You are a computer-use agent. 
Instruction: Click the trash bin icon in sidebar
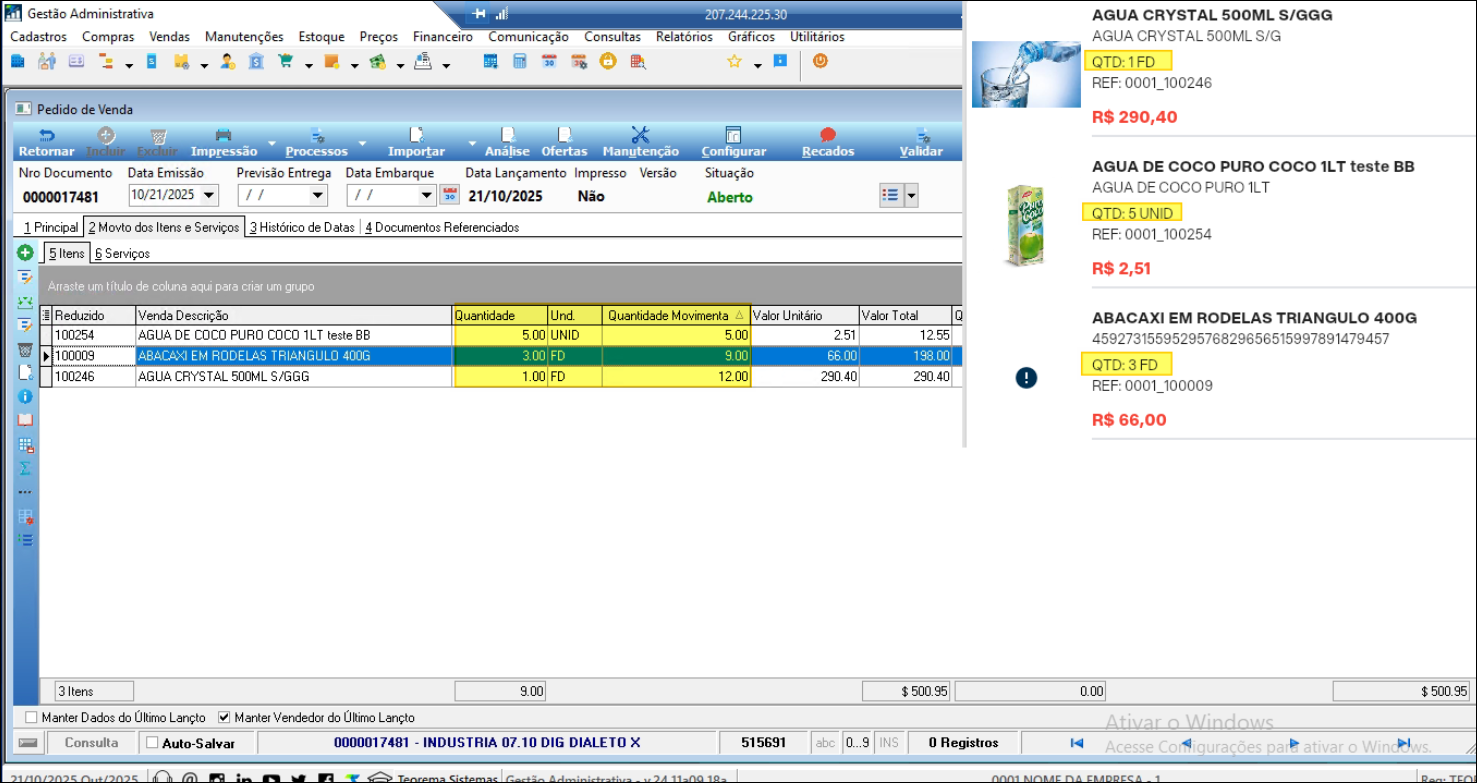[x=25, y=350]
